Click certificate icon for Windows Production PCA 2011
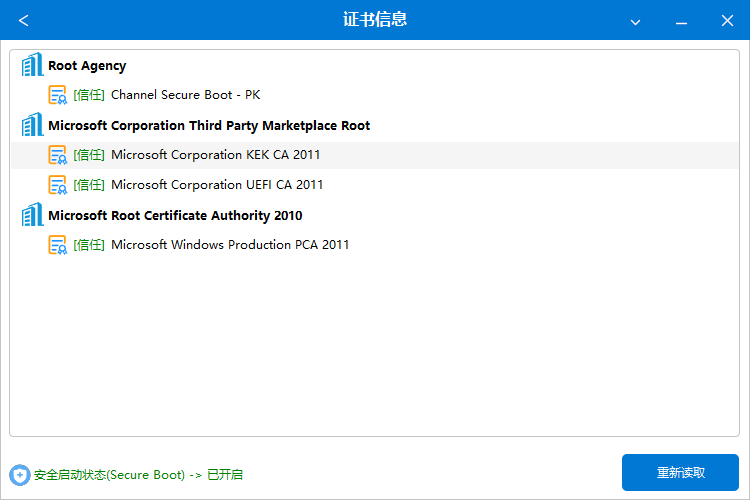The height and width of the screenshot is (500, 750). (x=58, y=245)
